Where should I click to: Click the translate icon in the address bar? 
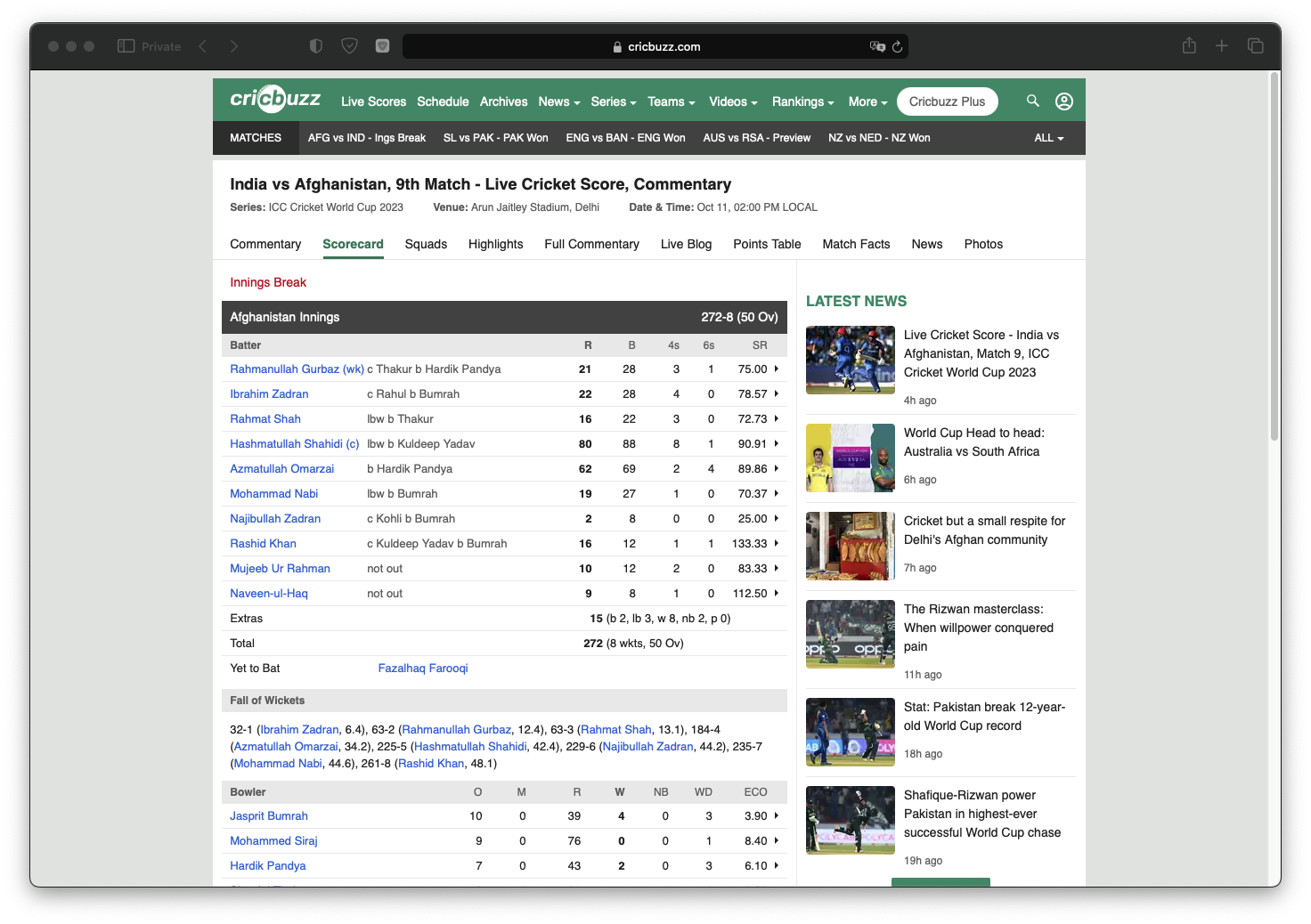click(877, 46)
